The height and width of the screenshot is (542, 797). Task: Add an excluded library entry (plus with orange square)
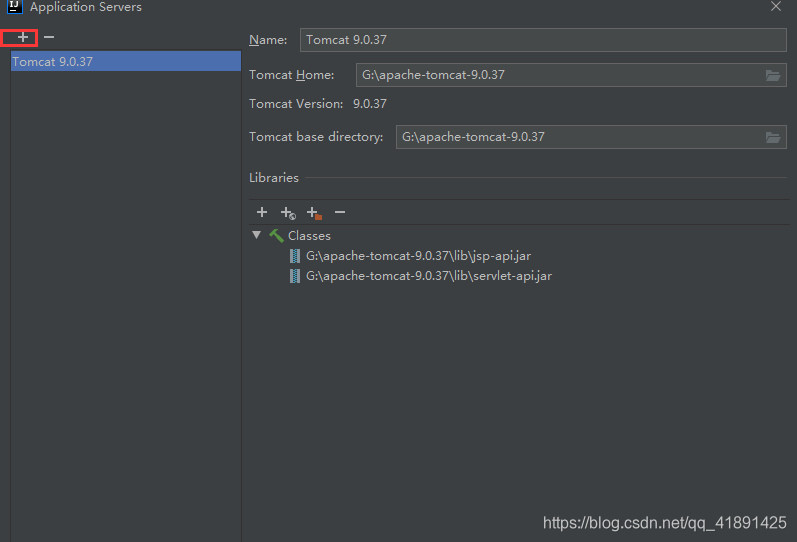click(x=314, y=213)
